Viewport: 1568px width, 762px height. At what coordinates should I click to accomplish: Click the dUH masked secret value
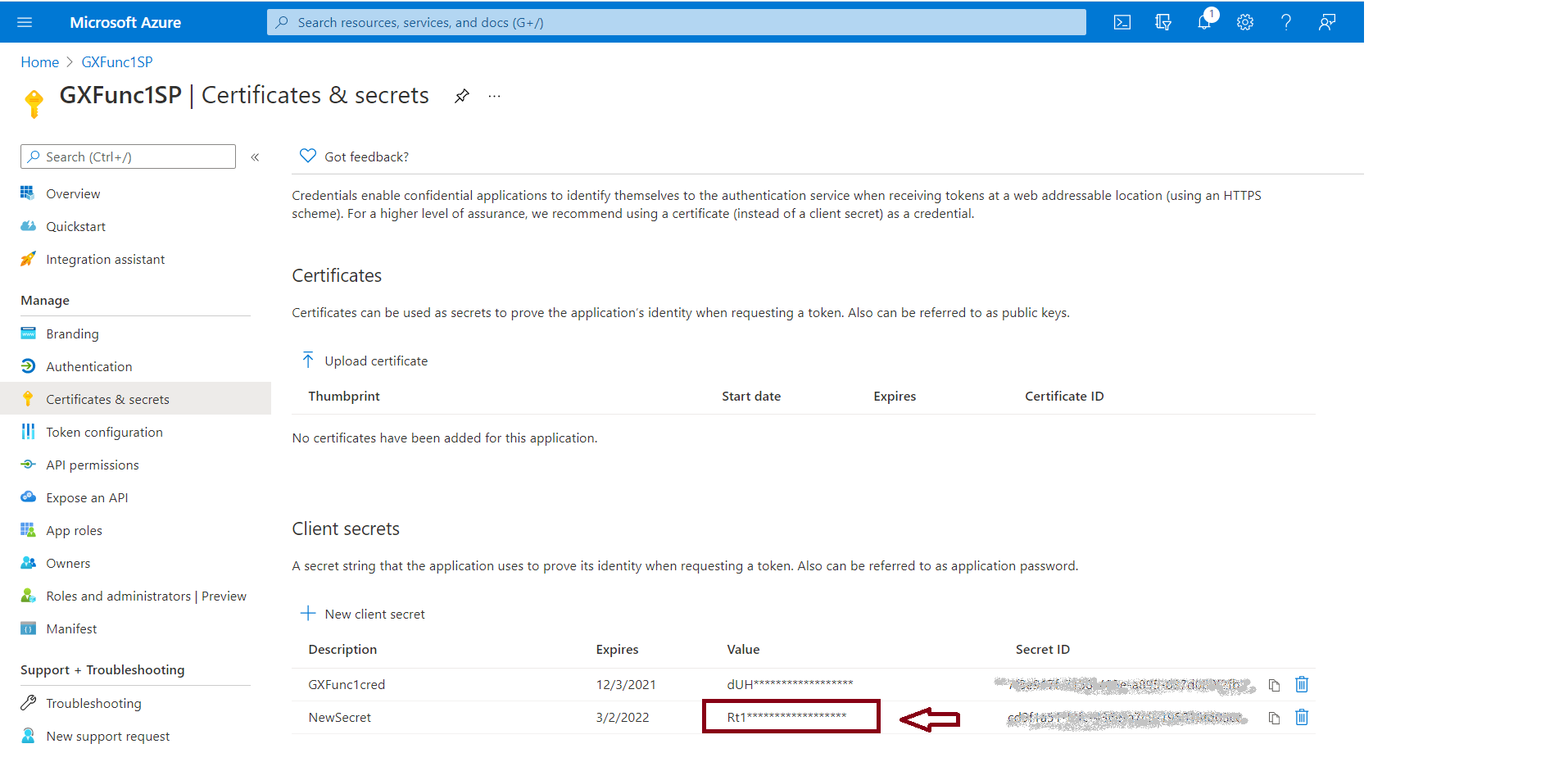(790, 684)
